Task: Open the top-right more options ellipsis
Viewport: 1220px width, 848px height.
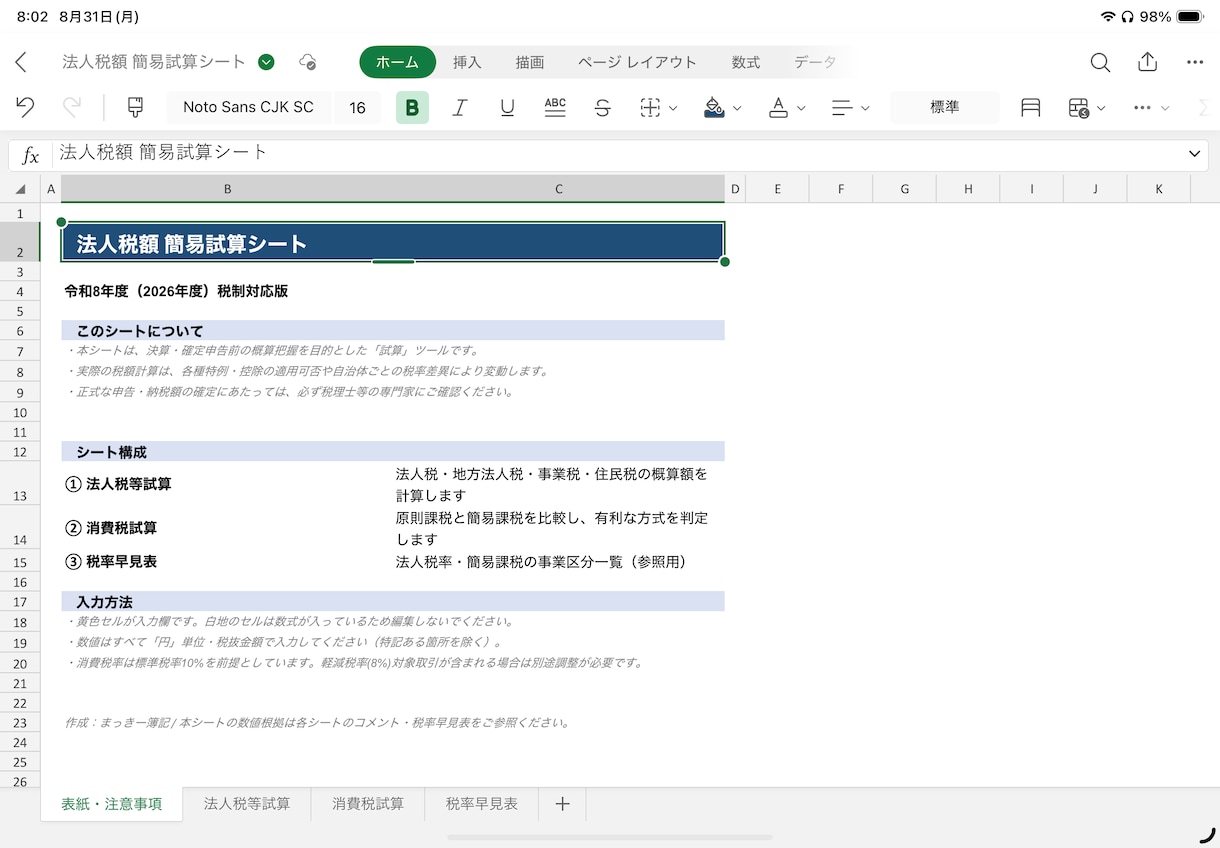Action: [x=1195, y=62]
